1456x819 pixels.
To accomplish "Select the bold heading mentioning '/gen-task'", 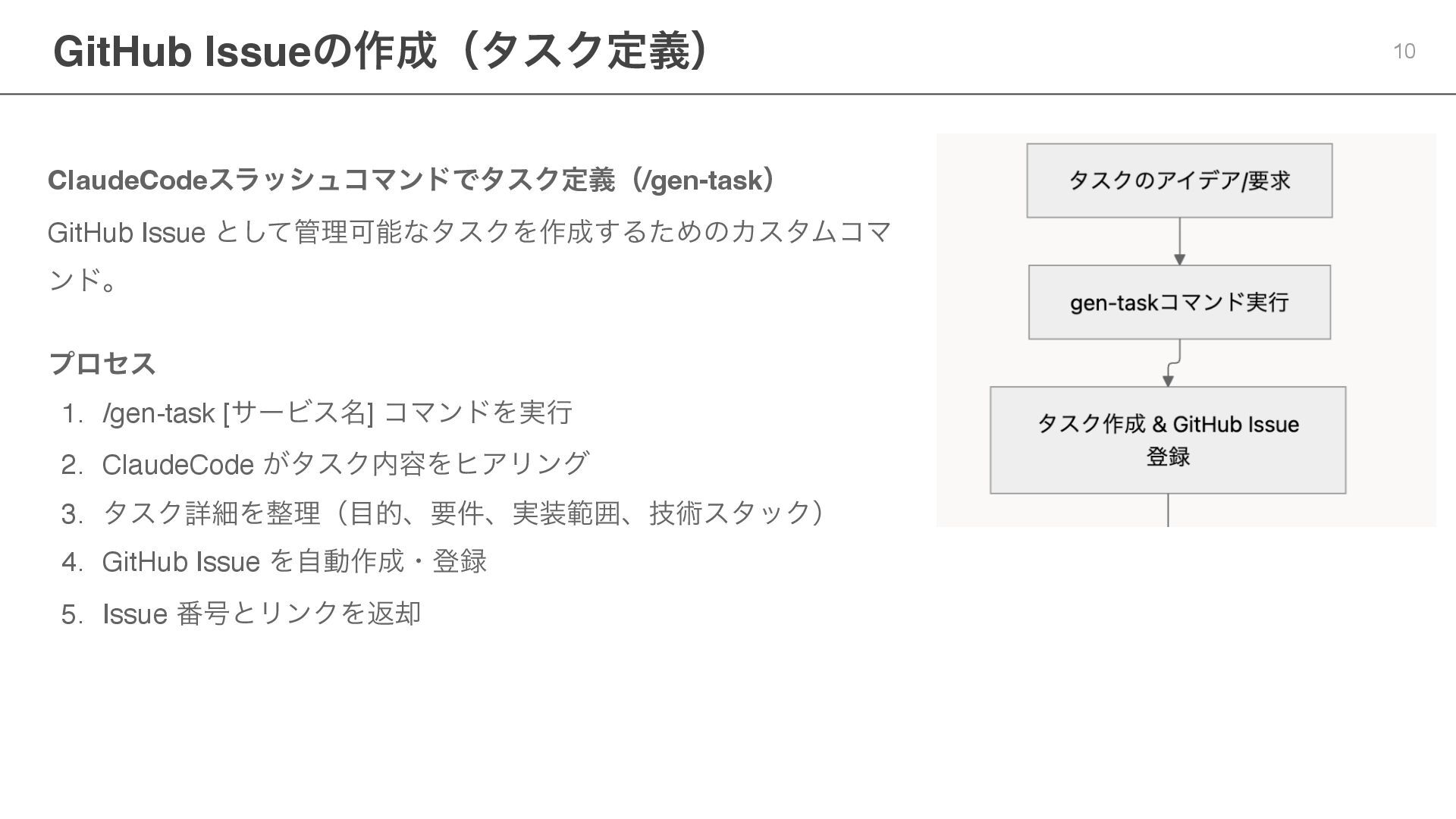I will (x=411, y=180).
